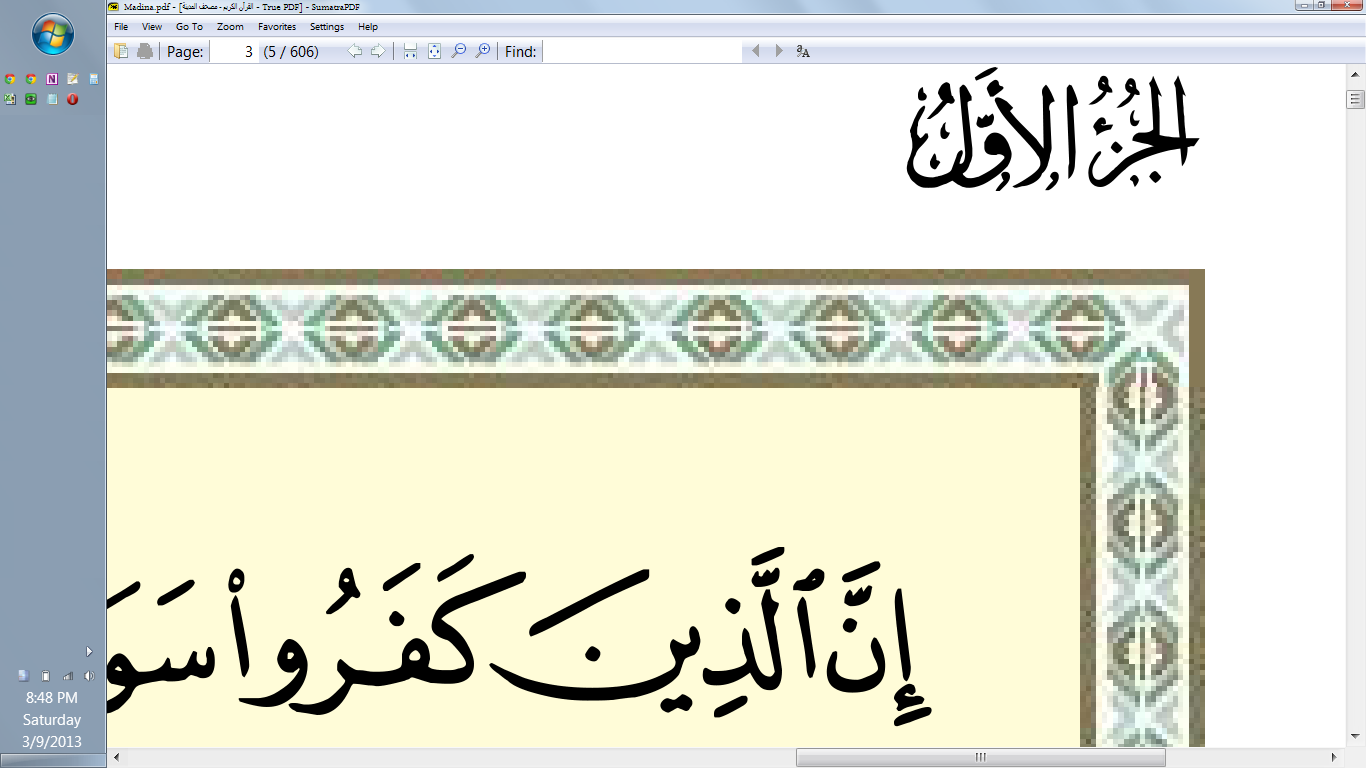
Task: Click the Print toolbar icon
Action: (x=144, y=51)
